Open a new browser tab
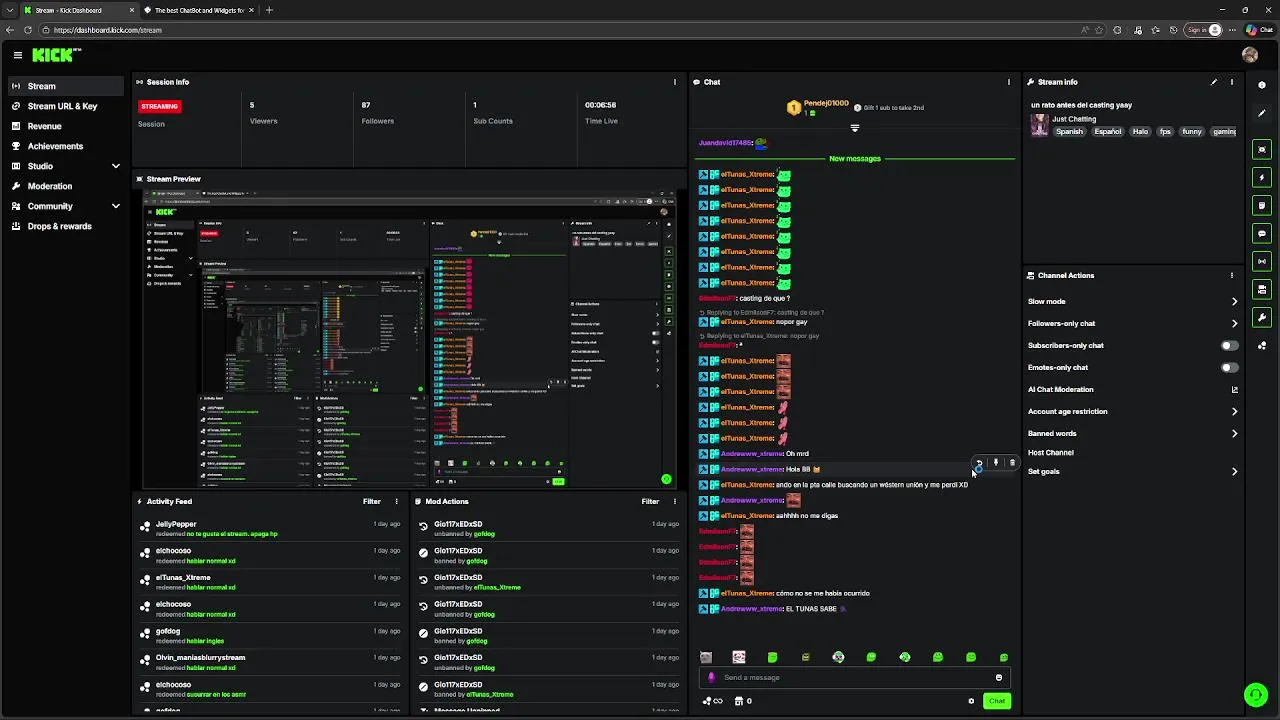Image resolution: width=1280 pixels, height=720 pixels. tap(268, 10)
